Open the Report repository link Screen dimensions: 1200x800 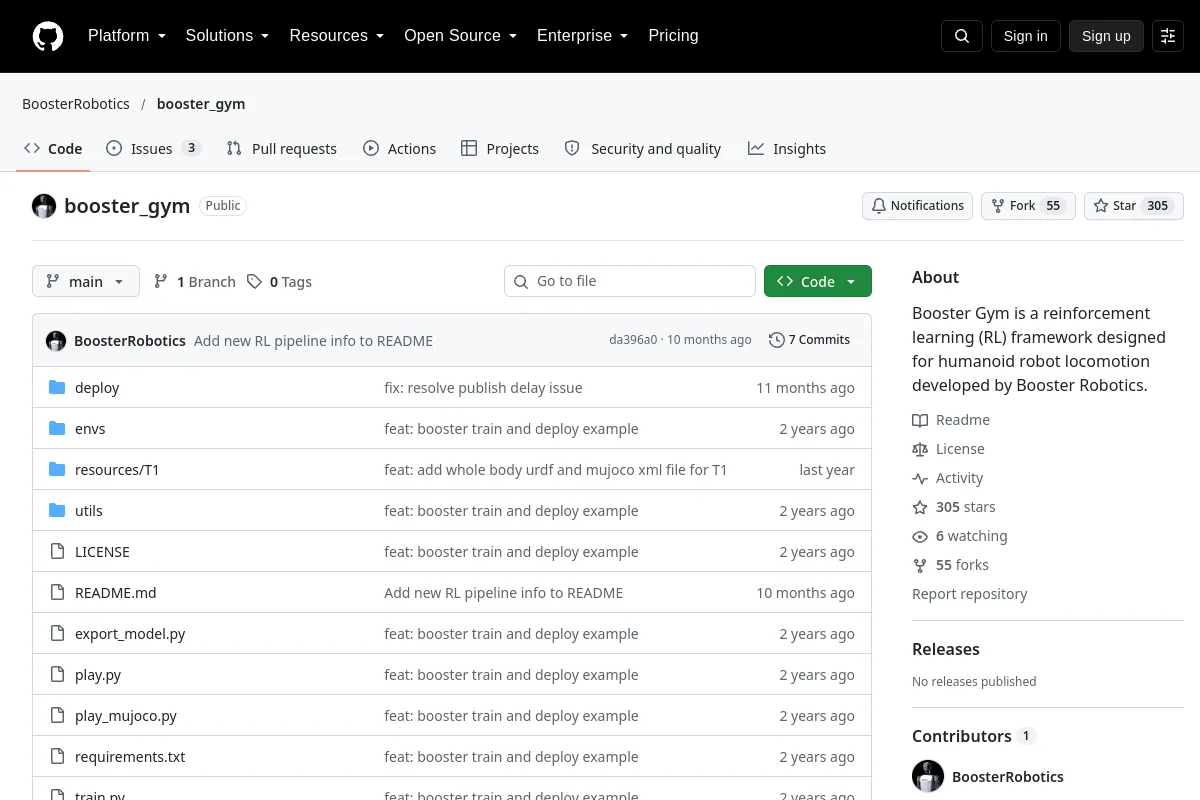969,594
